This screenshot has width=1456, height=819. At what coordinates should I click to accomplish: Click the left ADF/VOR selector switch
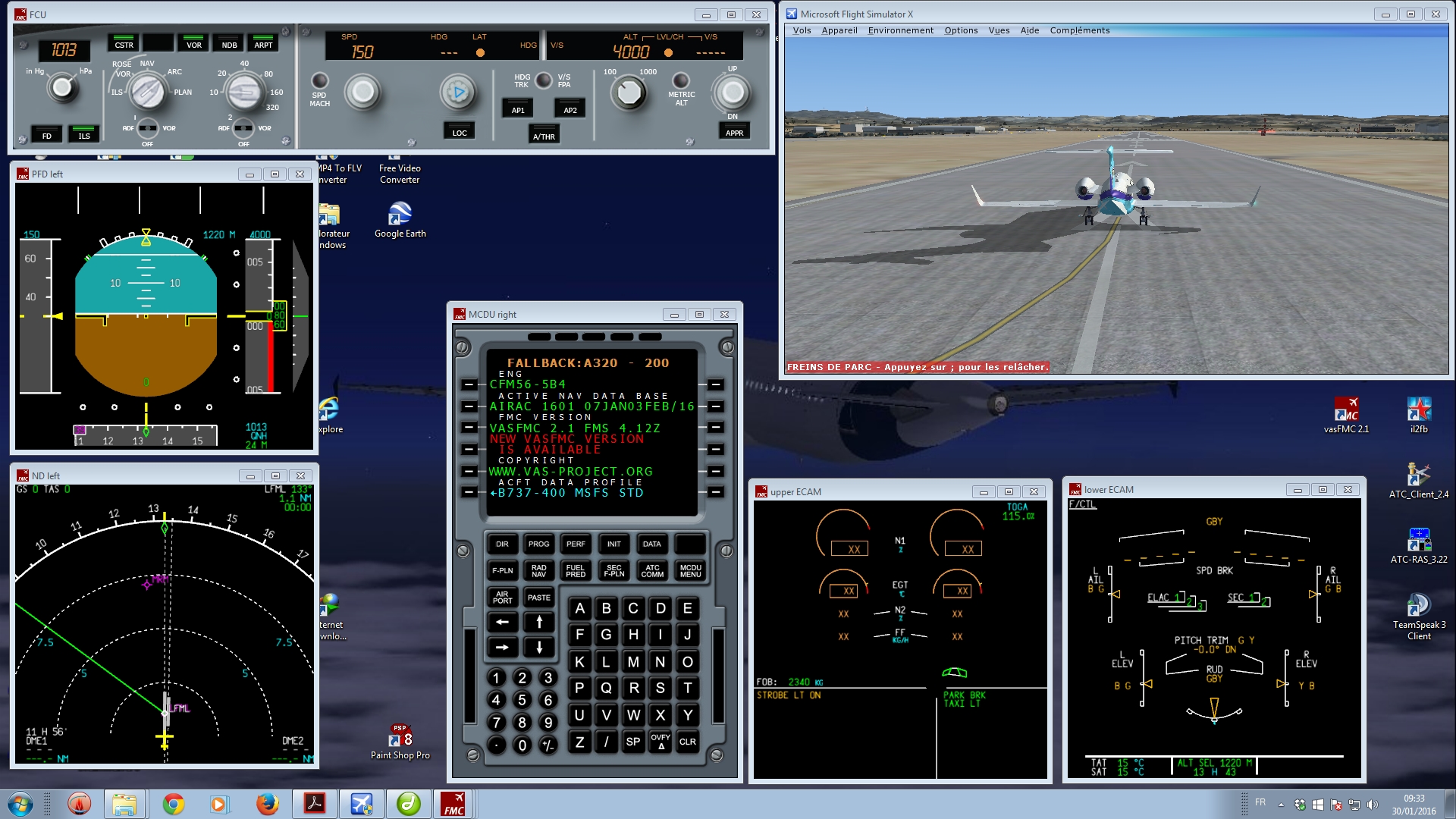click(x=147, y=127)
